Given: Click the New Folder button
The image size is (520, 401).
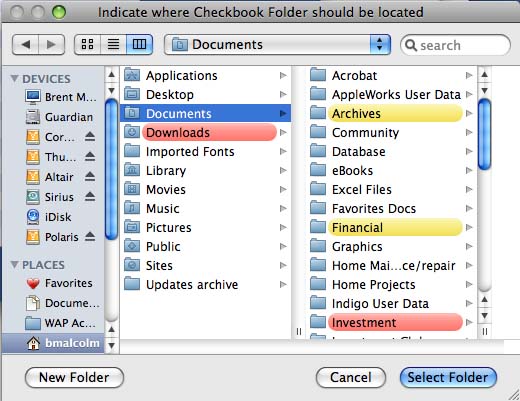Looking at the screenshot, I should pyautogui.click(x=74, y=378).
